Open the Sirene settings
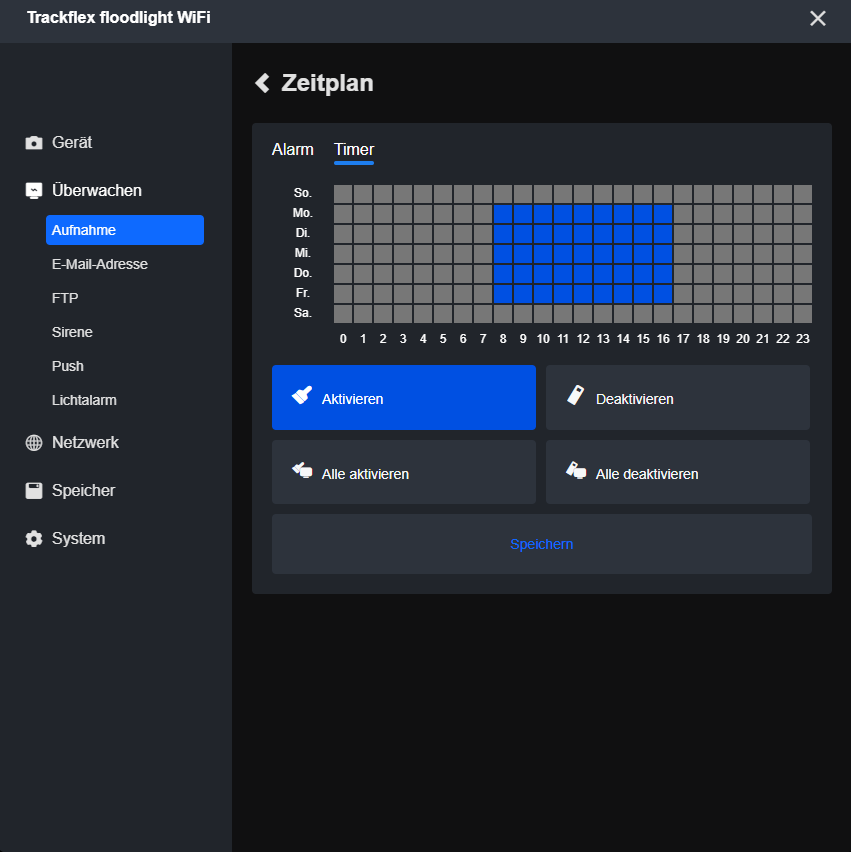Viewport: 851px width, 852px height. [x=72, y=332]
